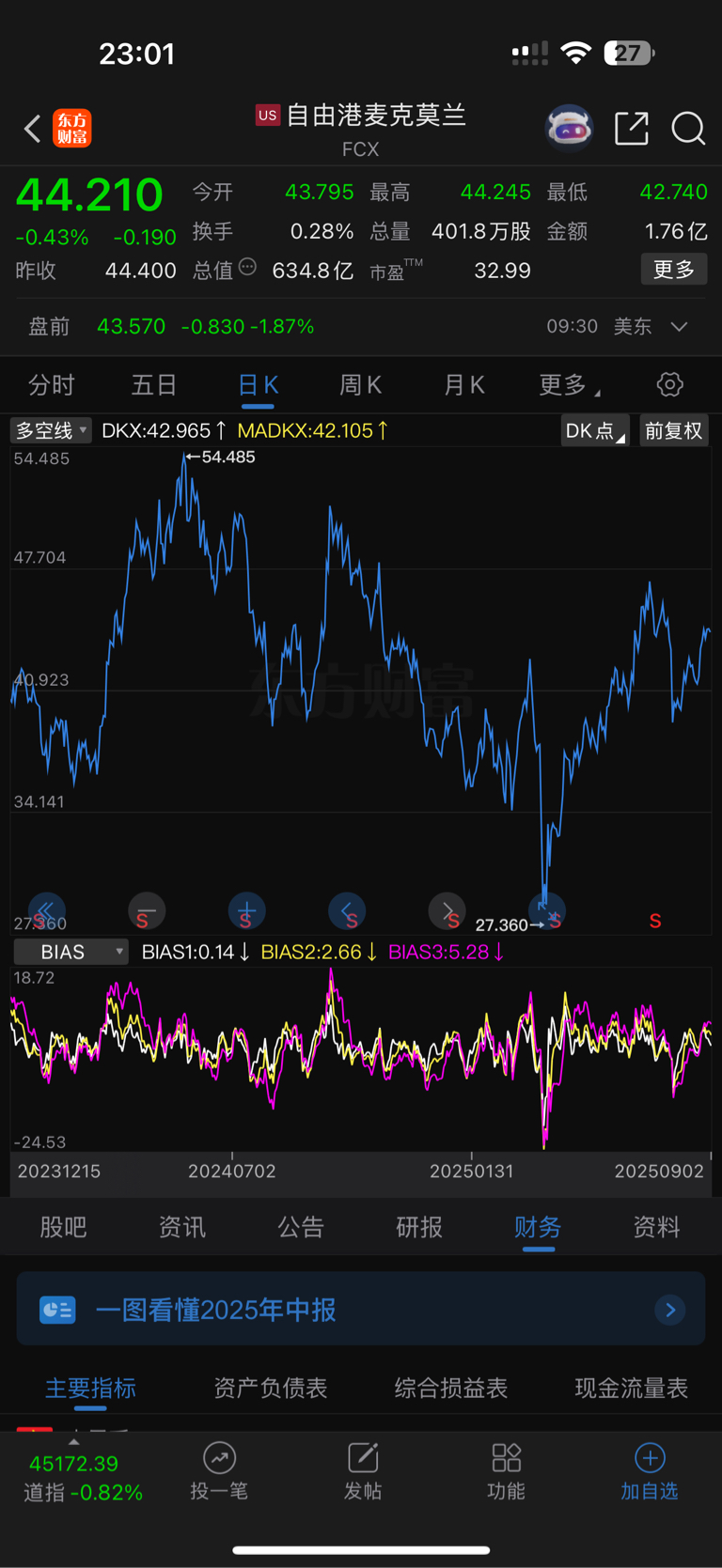Tap the 54.485 high marker label

(222, 457)
